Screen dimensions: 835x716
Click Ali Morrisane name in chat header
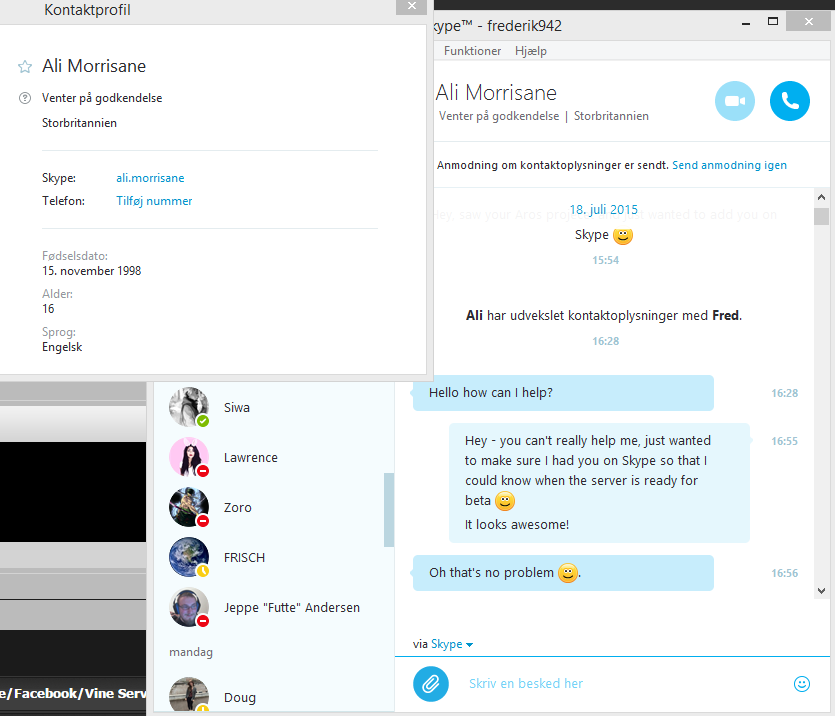point(496,93)
